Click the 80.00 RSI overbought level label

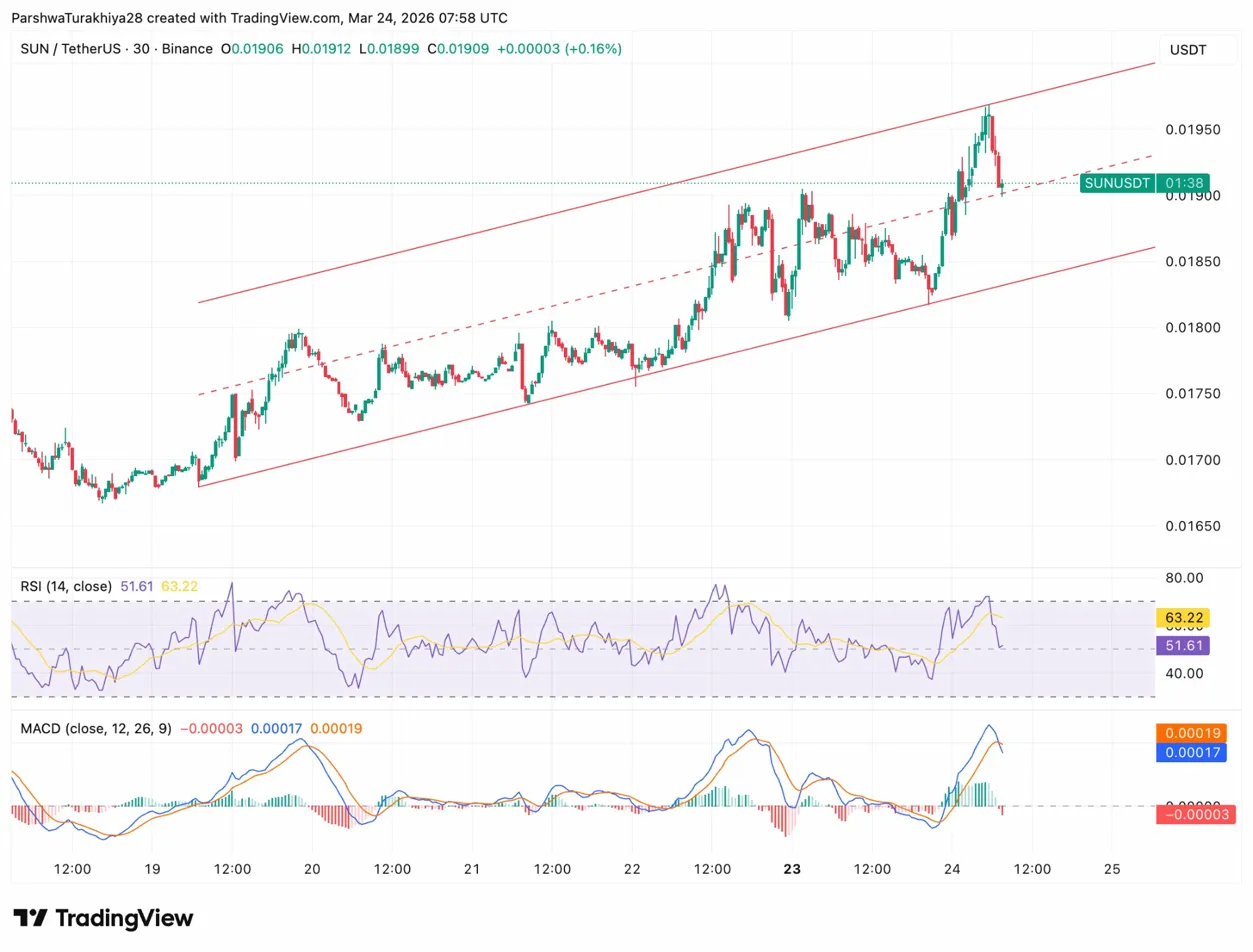pos(1184,578)
